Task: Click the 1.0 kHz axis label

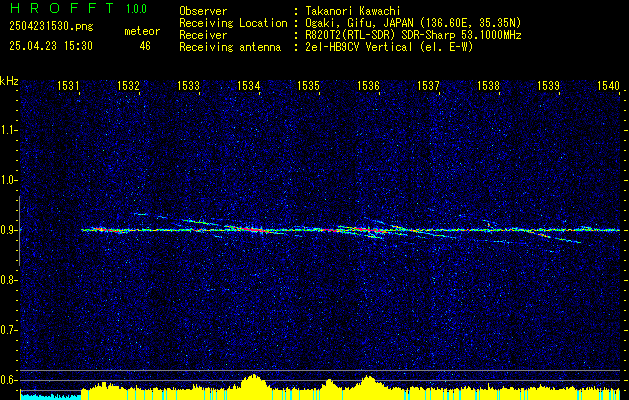Action: pos(8,180)
